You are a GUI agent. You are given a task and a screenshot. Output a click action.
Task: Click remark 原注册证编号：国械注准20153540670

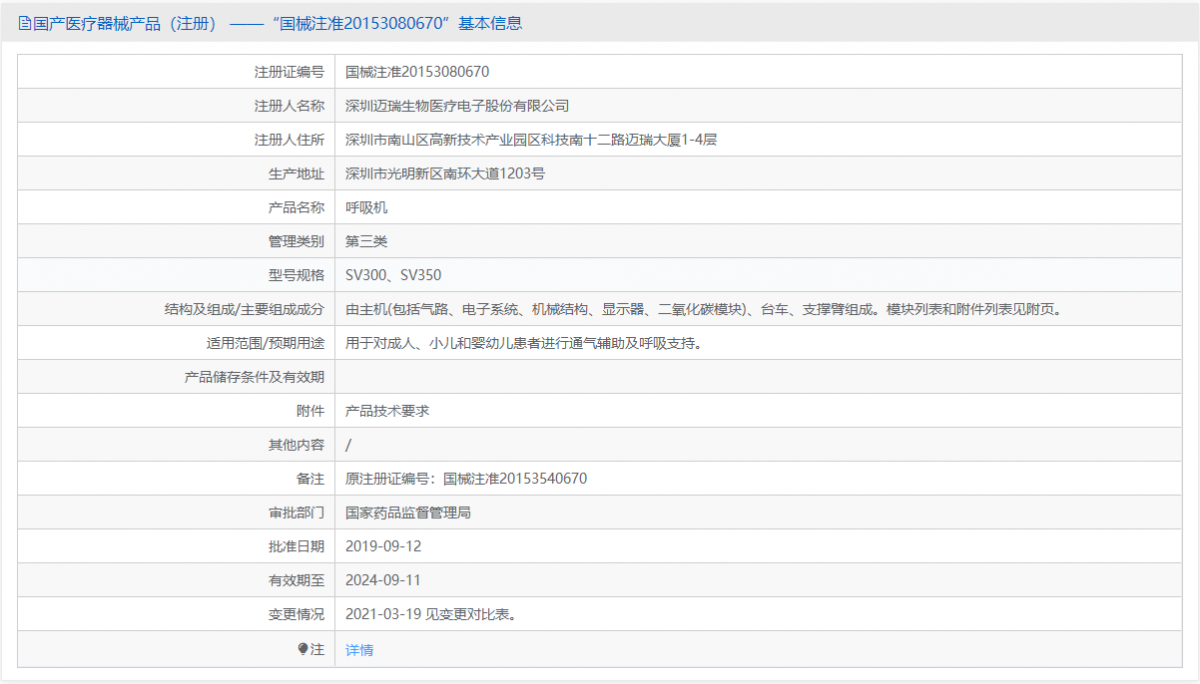click(x=466, y=479)
